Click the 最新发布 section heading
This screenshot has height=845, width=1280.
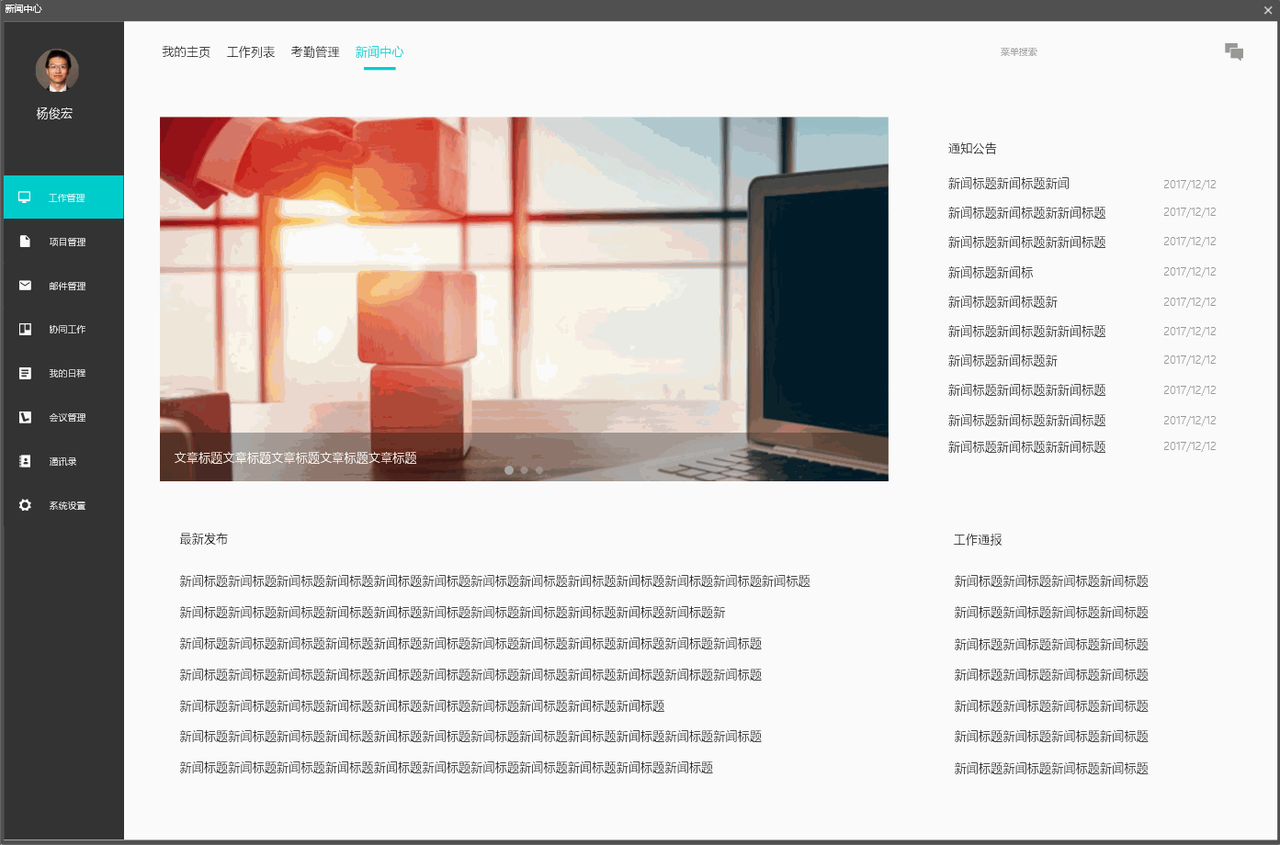[x=204, y=539]
